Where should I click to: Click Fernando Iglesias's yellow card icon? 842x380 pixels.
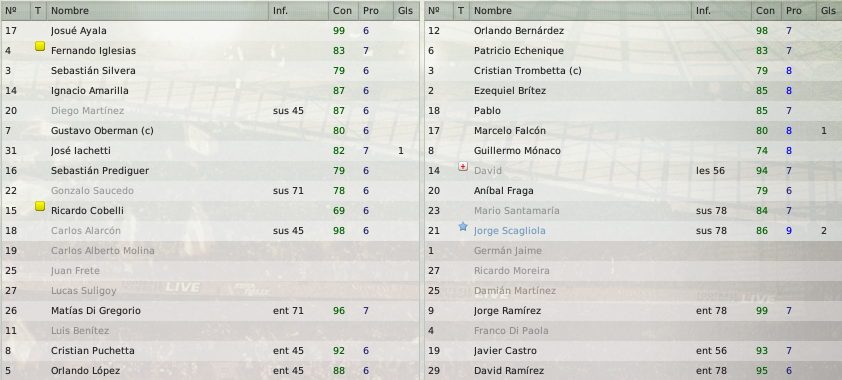(x=40, y=47)
